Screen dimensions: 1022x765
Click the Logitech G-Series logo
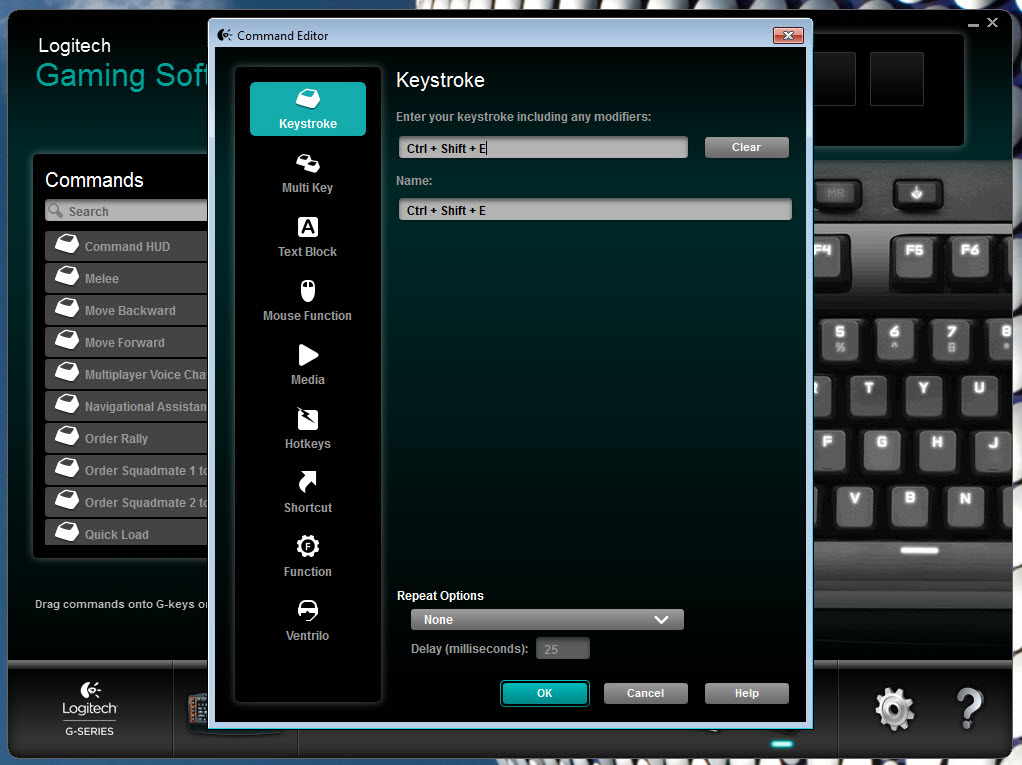point(89,708)
